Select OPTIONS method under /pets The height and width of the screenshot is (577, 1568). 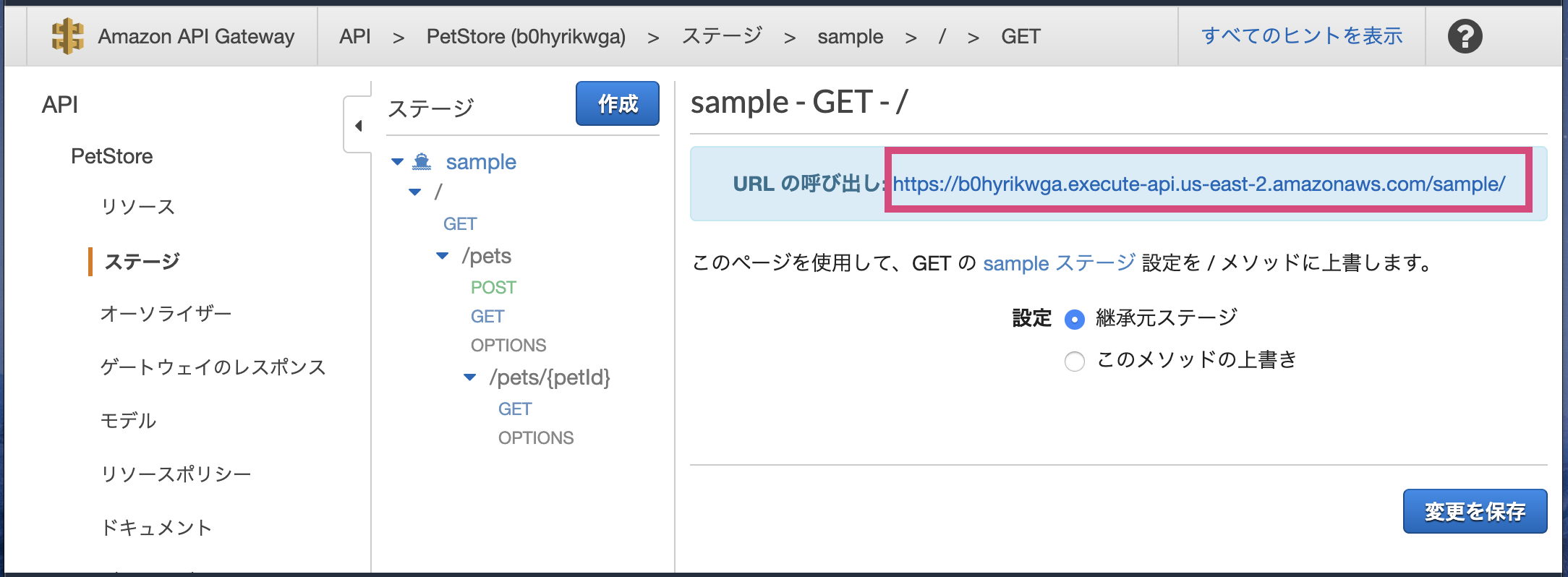508,346
